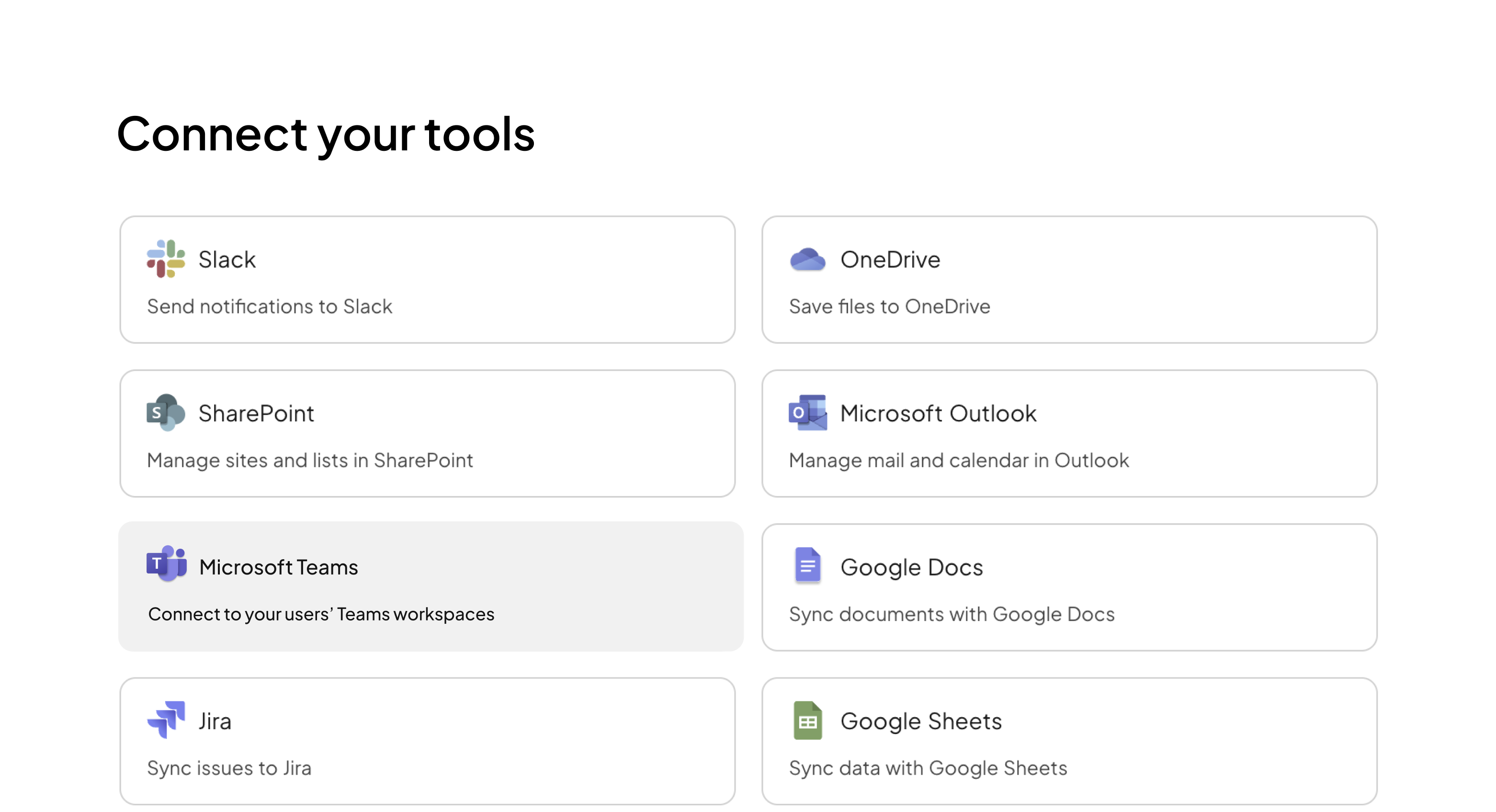The image size is (1496, 812).
Task: Choose the SharePoint integration heading
Action: (256, 414)
